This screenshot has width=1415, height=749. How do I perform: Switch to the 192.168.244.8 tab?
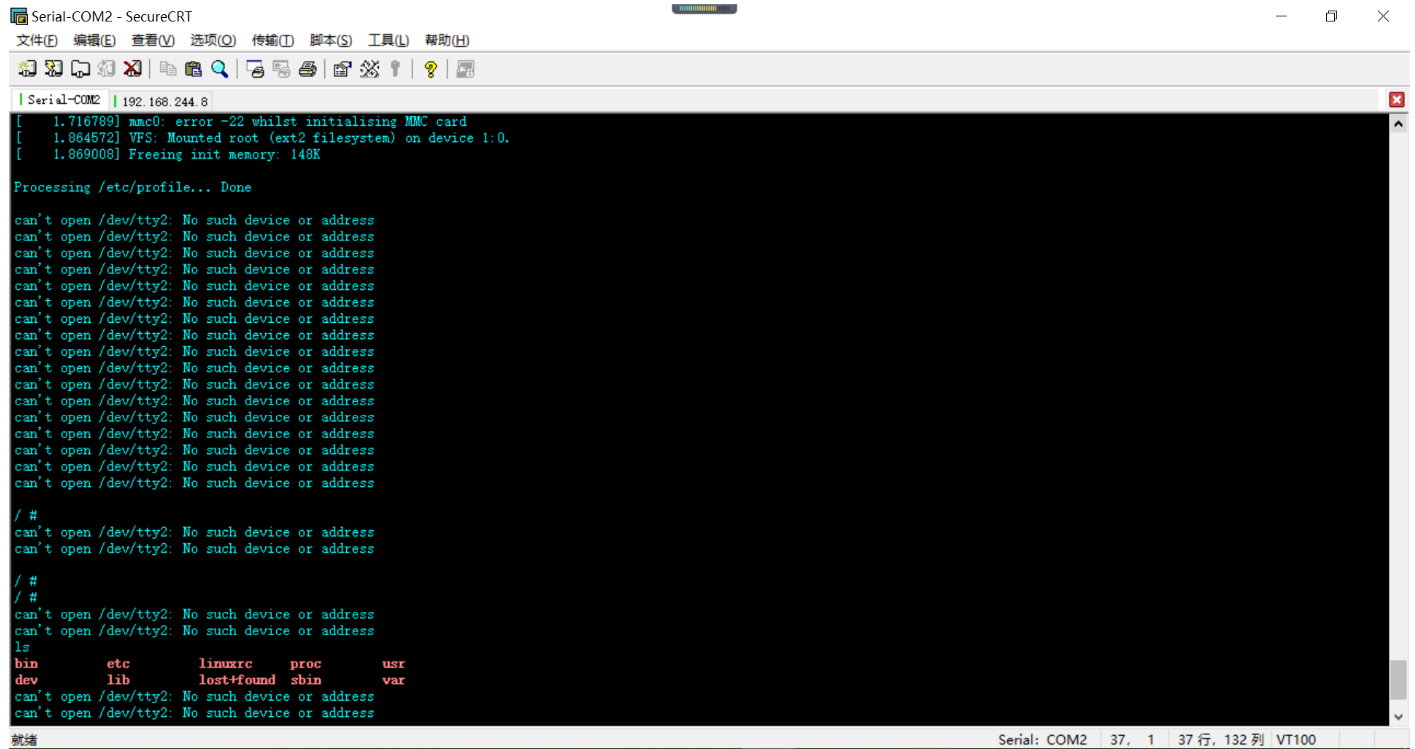click(x=160, y=101)
